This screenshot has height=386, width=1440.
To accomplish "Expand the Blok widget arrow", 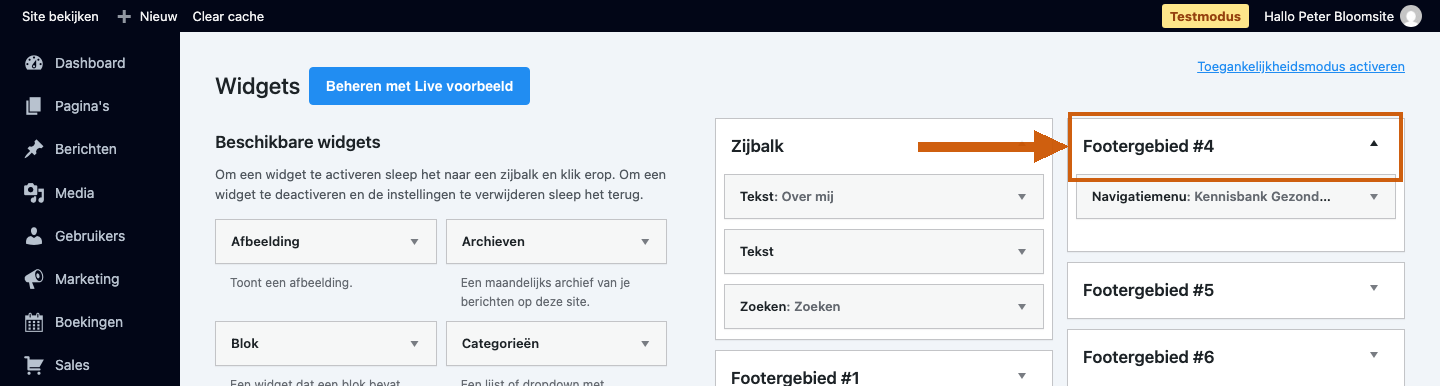I will pyautogui.click(x=414, y=343).
